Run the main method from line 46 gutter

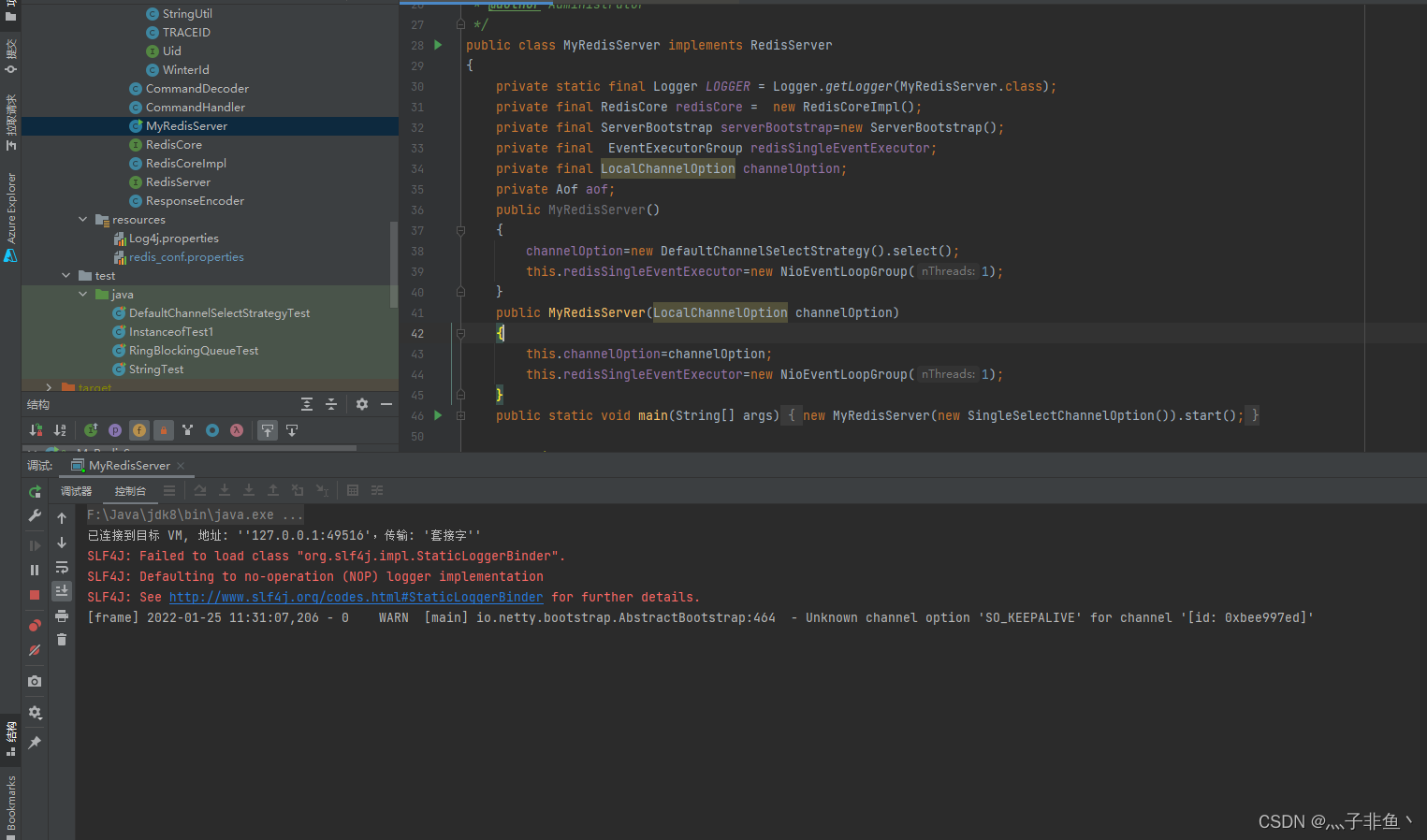(438, 415)
